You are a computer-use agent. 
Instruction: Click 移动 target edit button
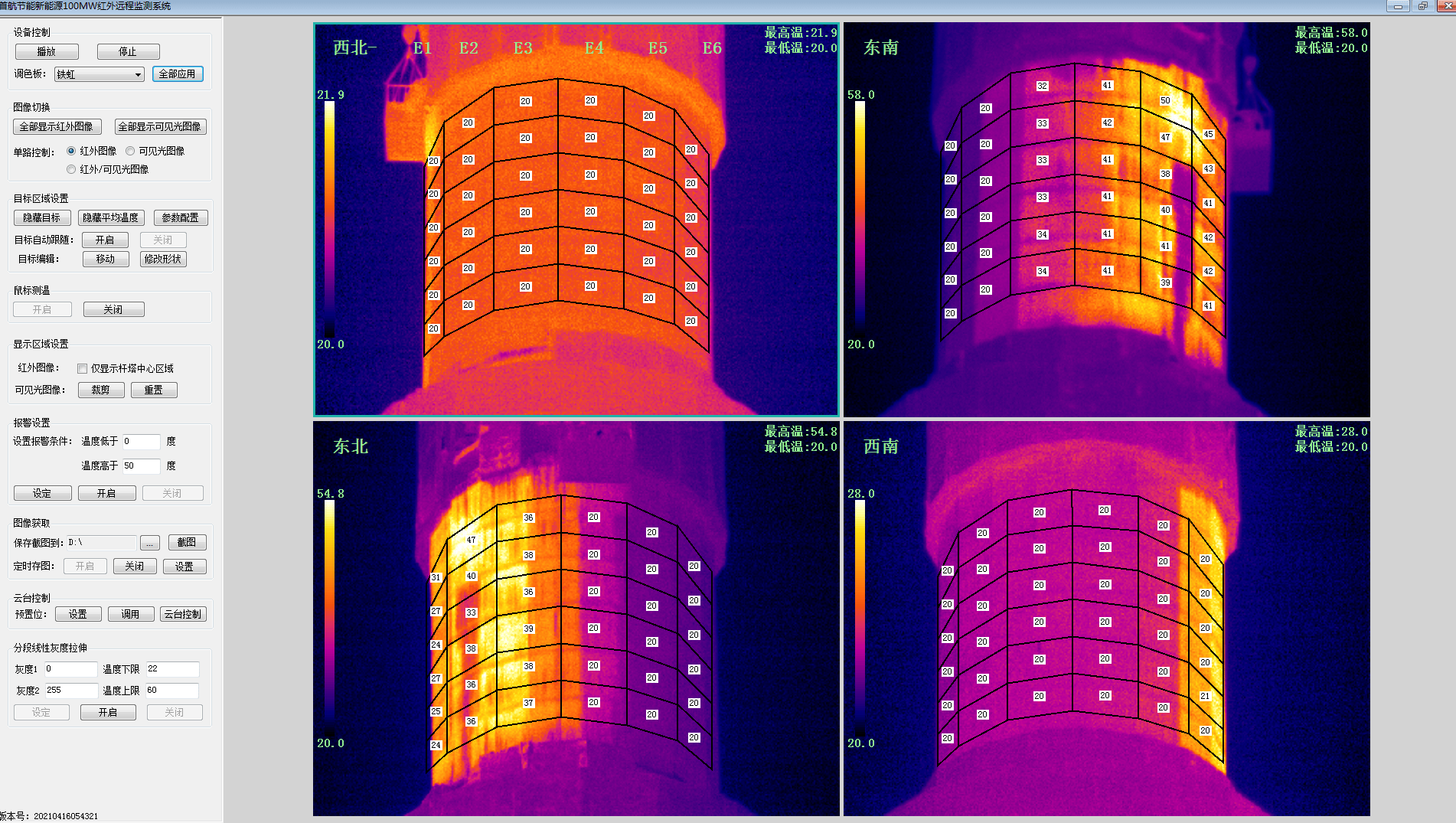pos(106,259)
